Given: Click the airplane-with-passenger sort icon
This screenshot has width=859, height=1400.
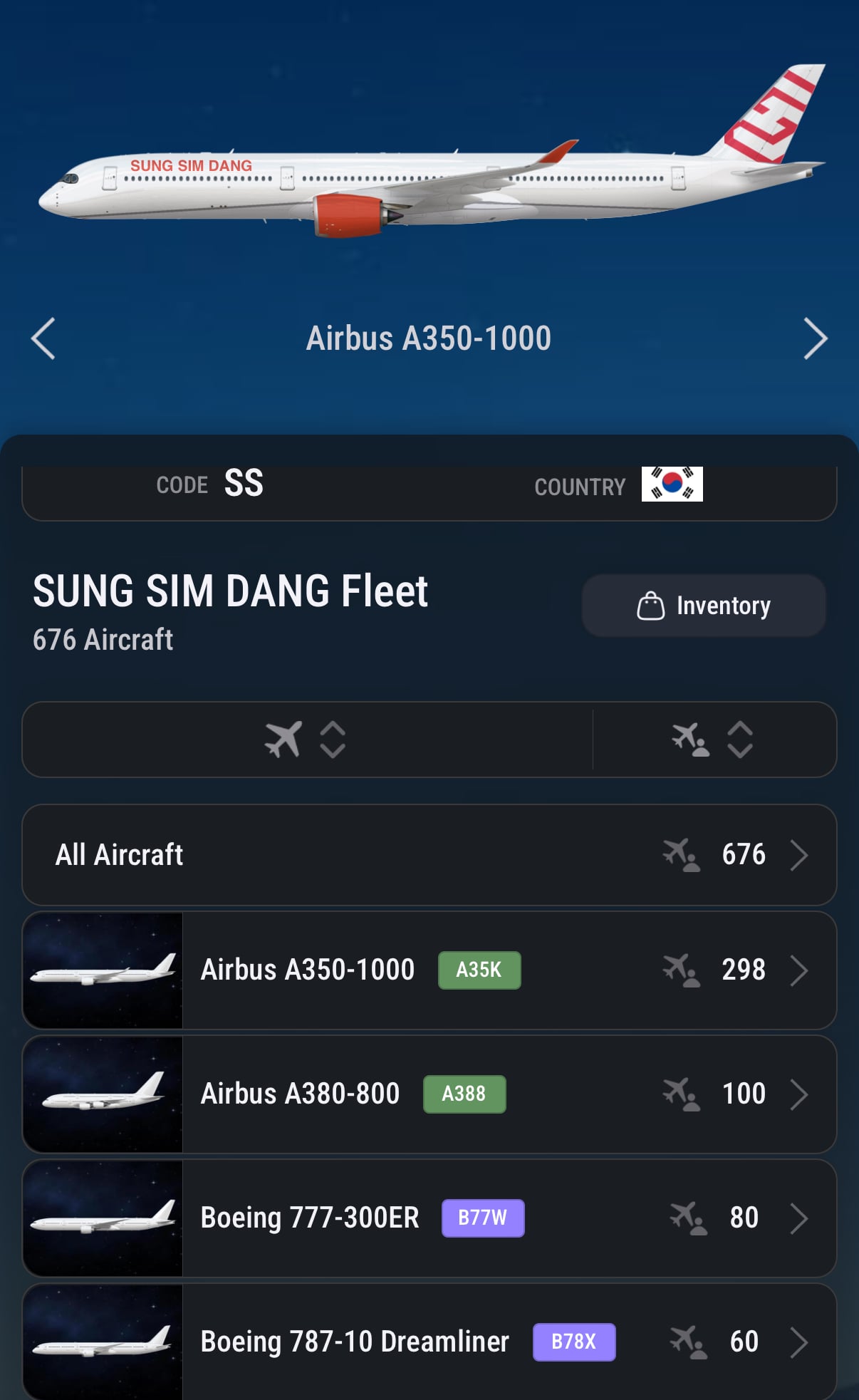Looking at the screenshot, I should [690, 739].
